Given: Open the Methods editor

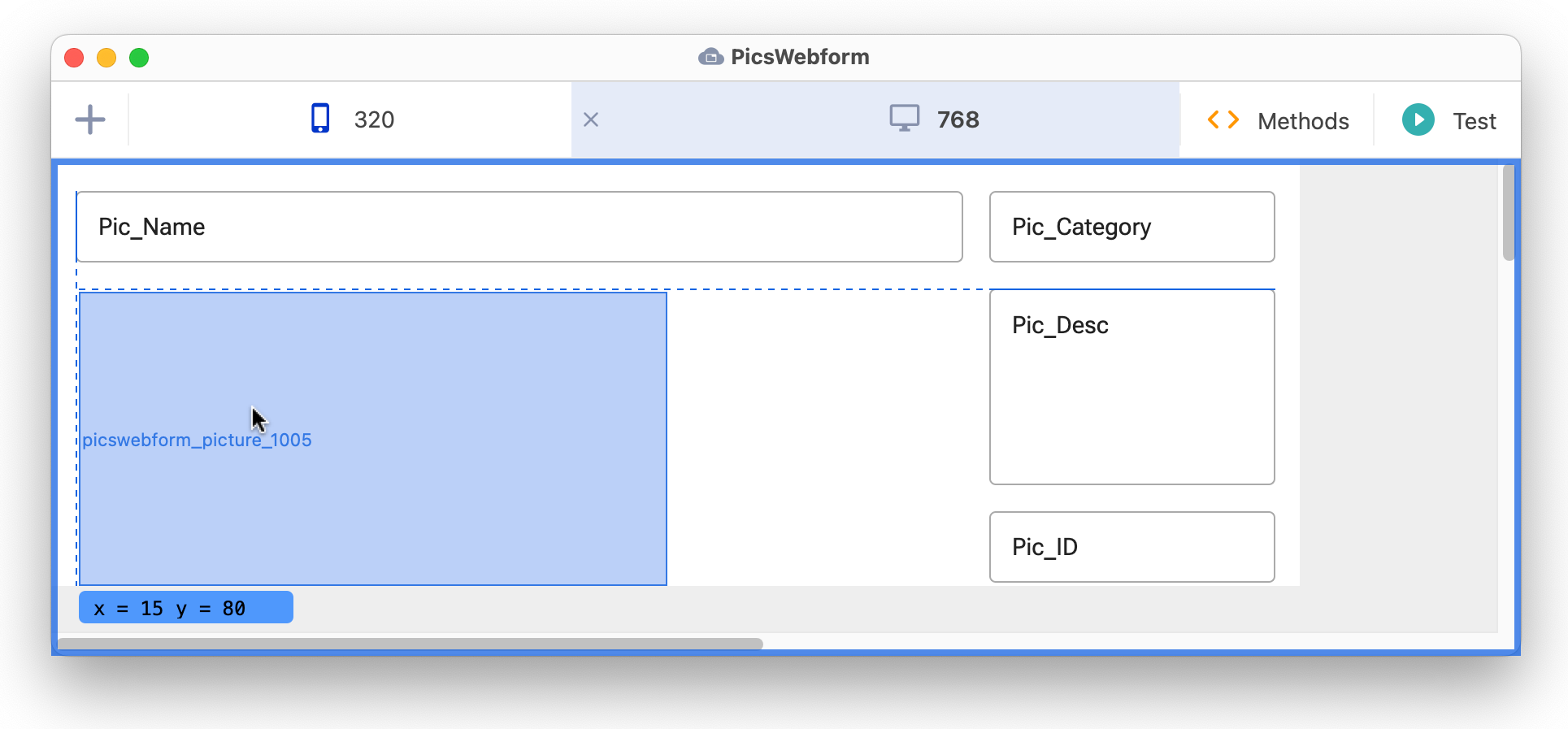Looking at the screenshot, I should pyautogui.click(x=1303, y=121).
